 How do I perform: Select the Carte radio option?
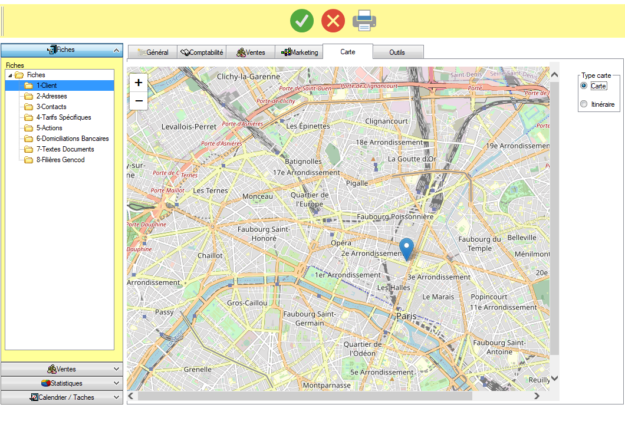(x=584, y=86)
